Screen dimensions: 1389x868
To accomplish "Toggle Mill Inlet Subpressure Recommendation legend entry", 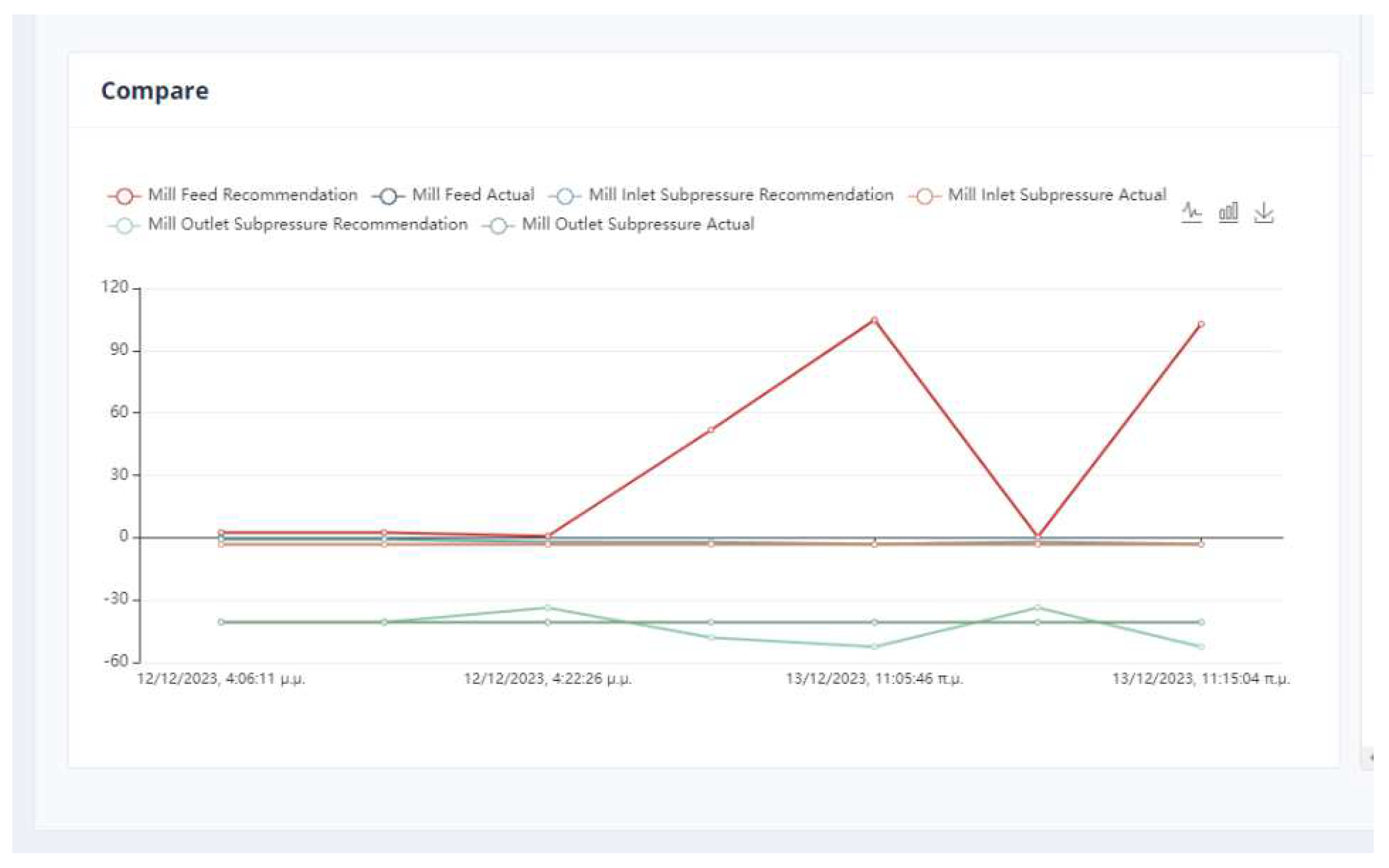I will pyautogui.click(x=721, y=195).
